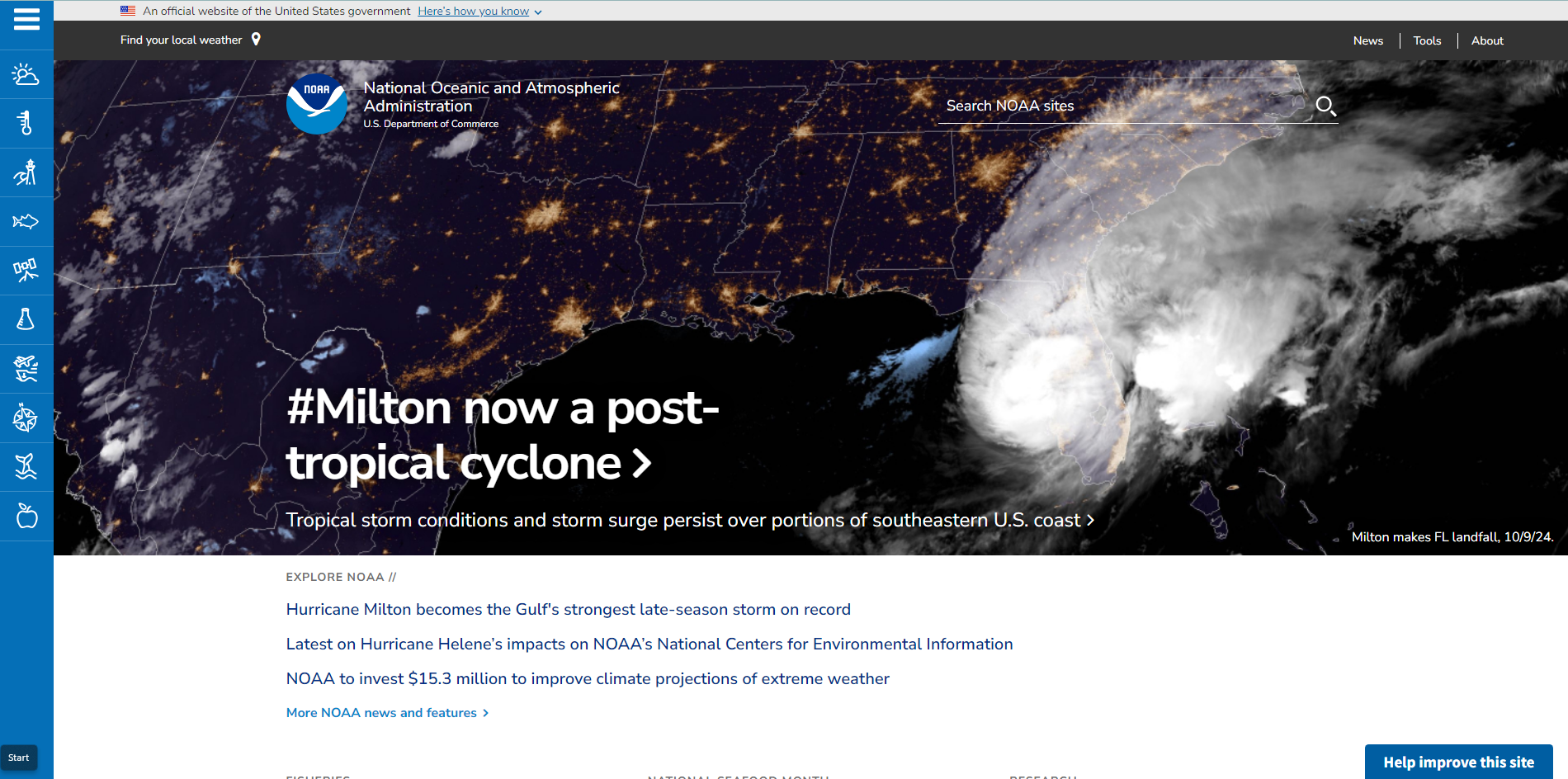Open the hamburger menu in the sidebar
Screen dimensions: 1568x779
26,19
